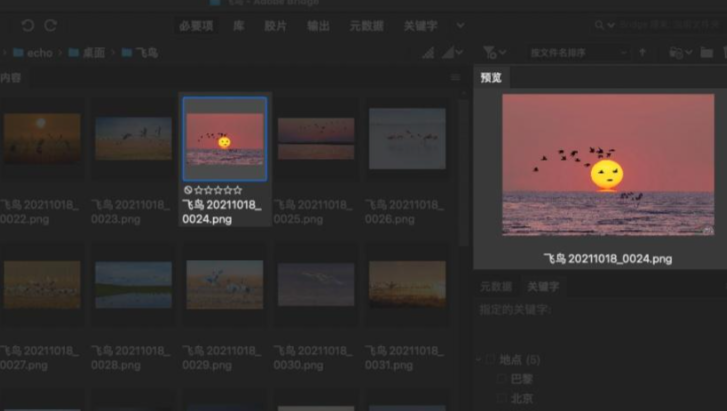Select the 内容 panel tab

click(x=10, y=78)
